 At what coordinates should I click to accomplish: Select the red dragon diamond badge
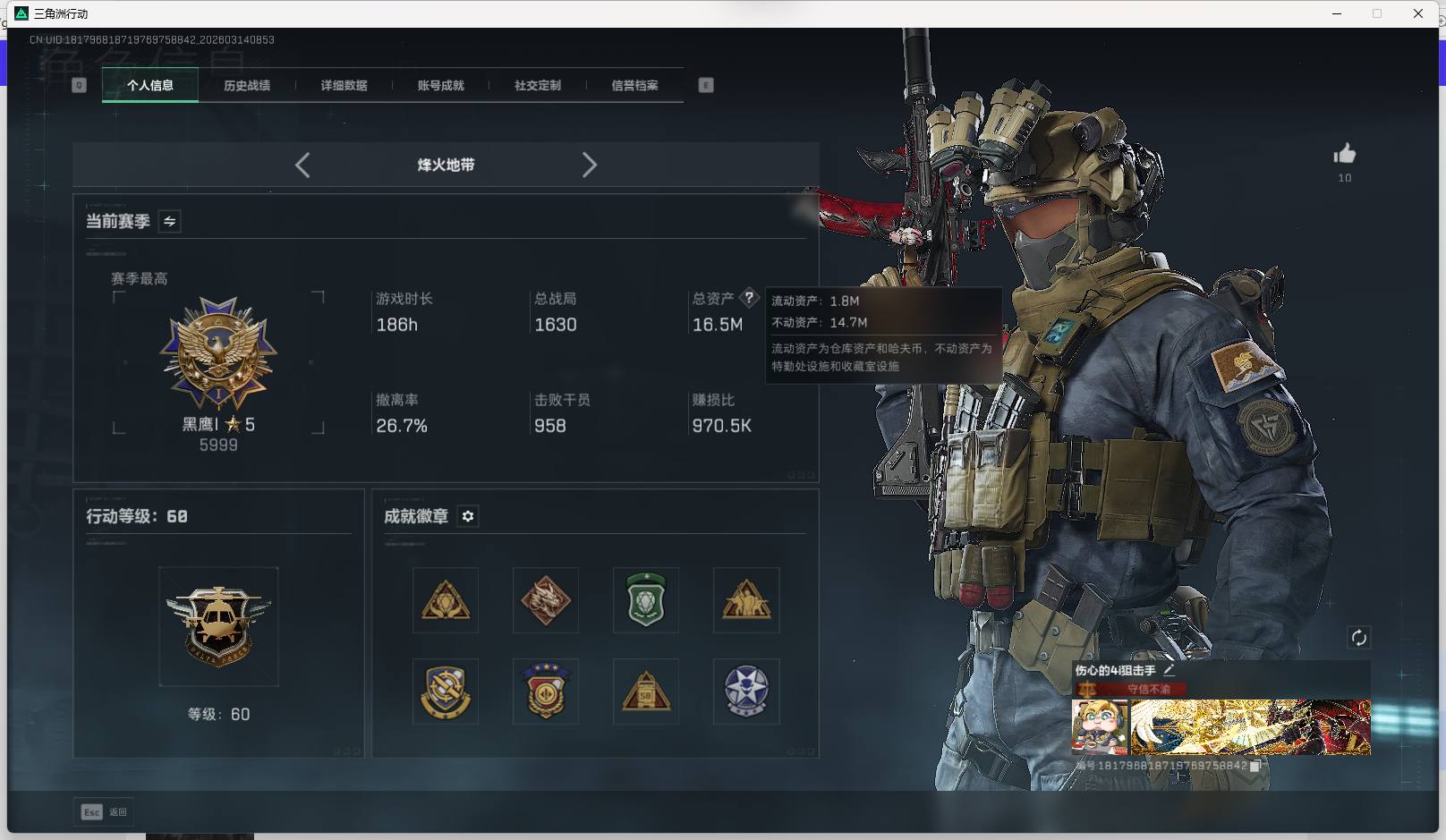[x=546, y=600]
